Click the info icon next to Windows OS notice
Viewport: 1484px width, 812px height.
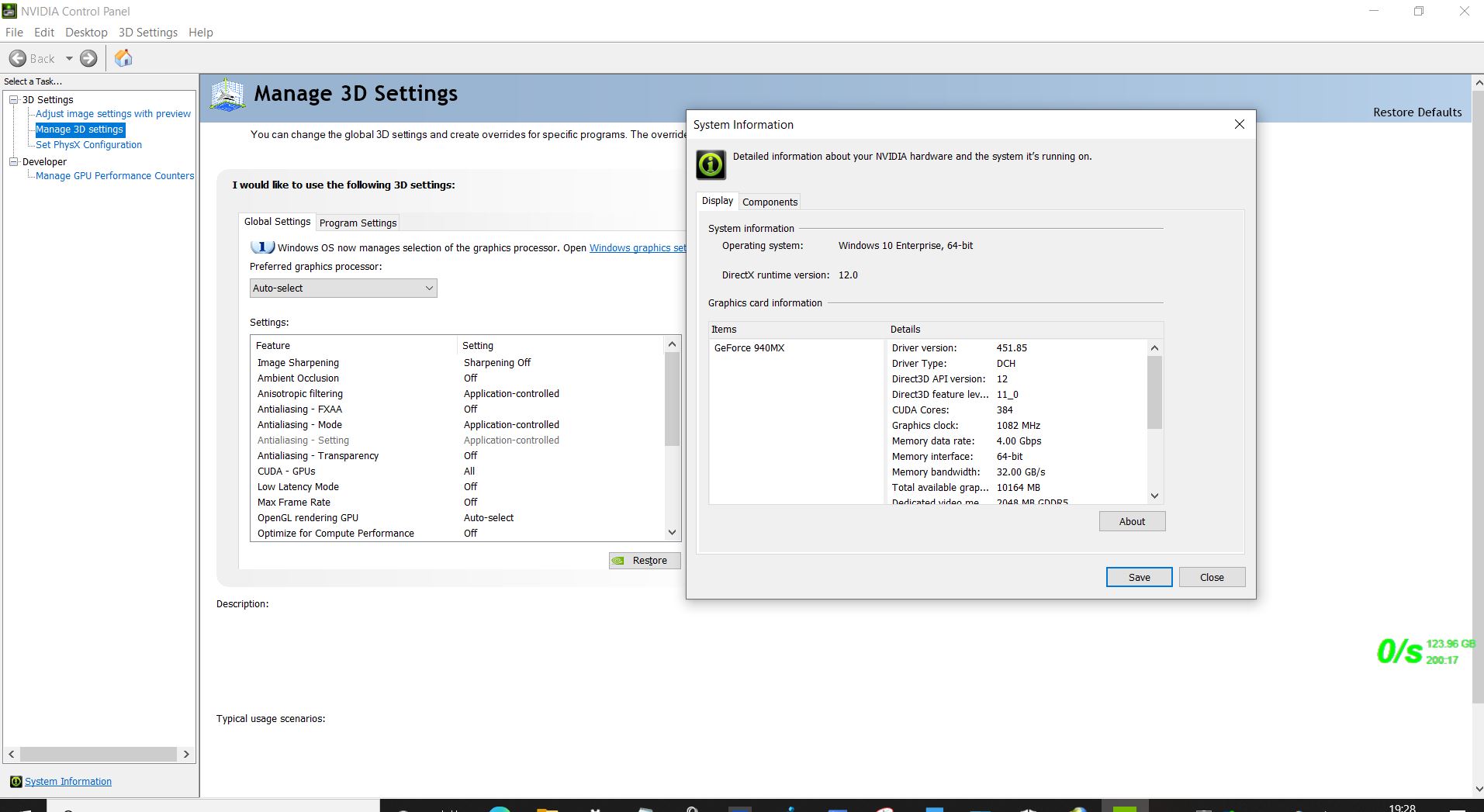tap(262, 247)
